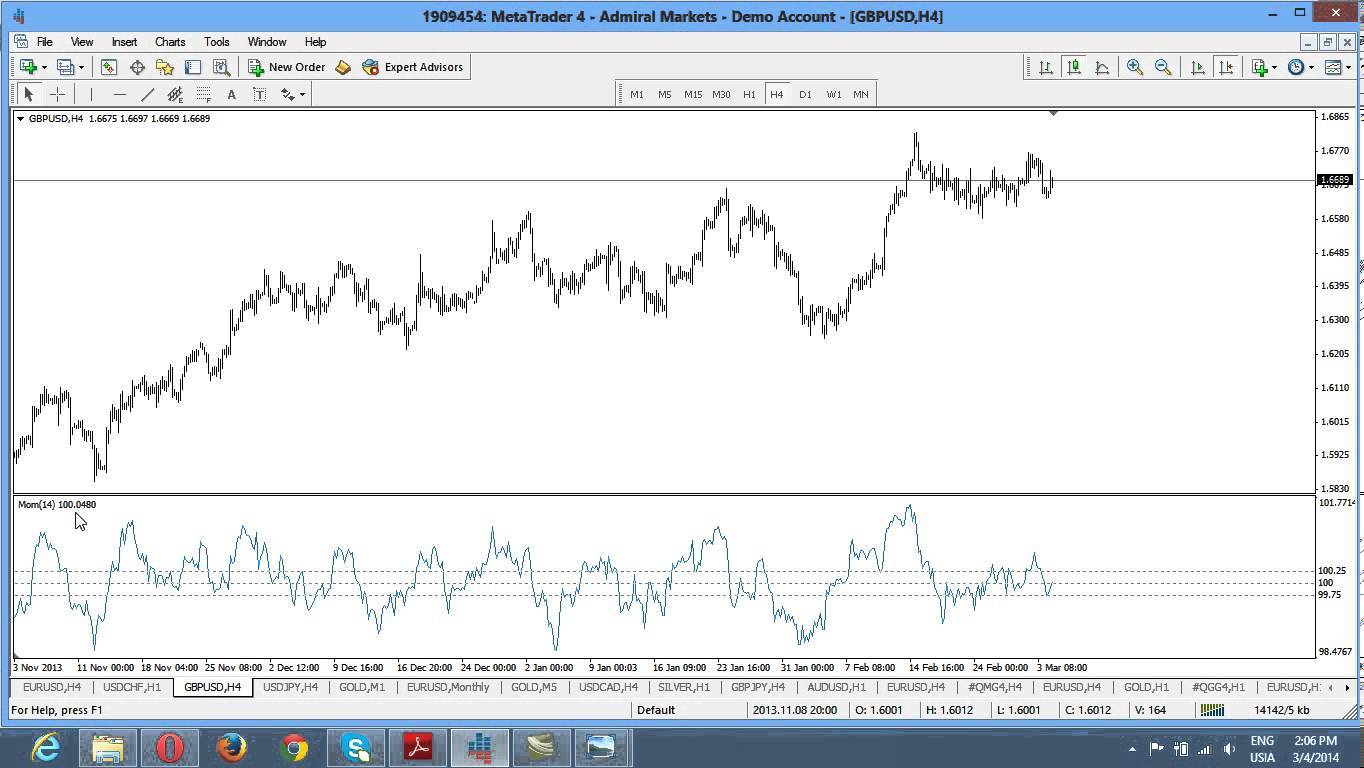1364x768 pixels.
Task: Click the New Order button
Action: tap(287, 67)
